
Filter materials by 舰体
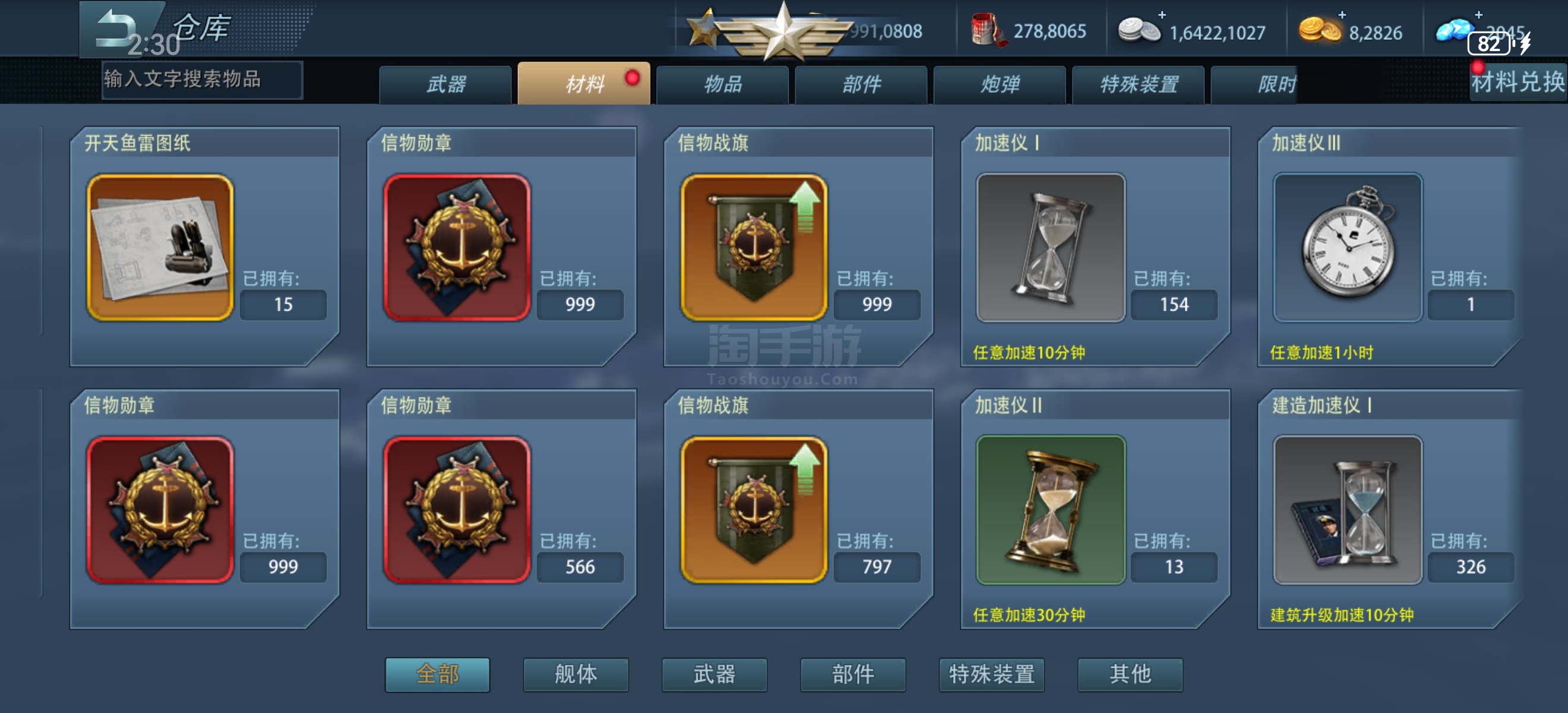pos(576,674)
